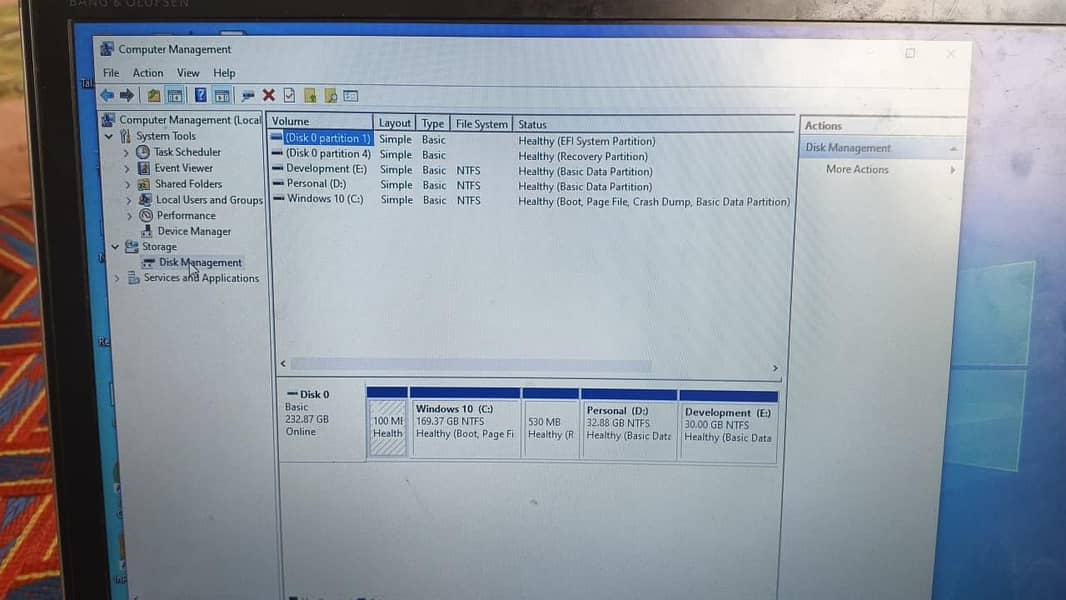Screen dimensions: 1066x600
Task: Expand the Local Users and Groups arrow
Action: [x=129, y=200]
